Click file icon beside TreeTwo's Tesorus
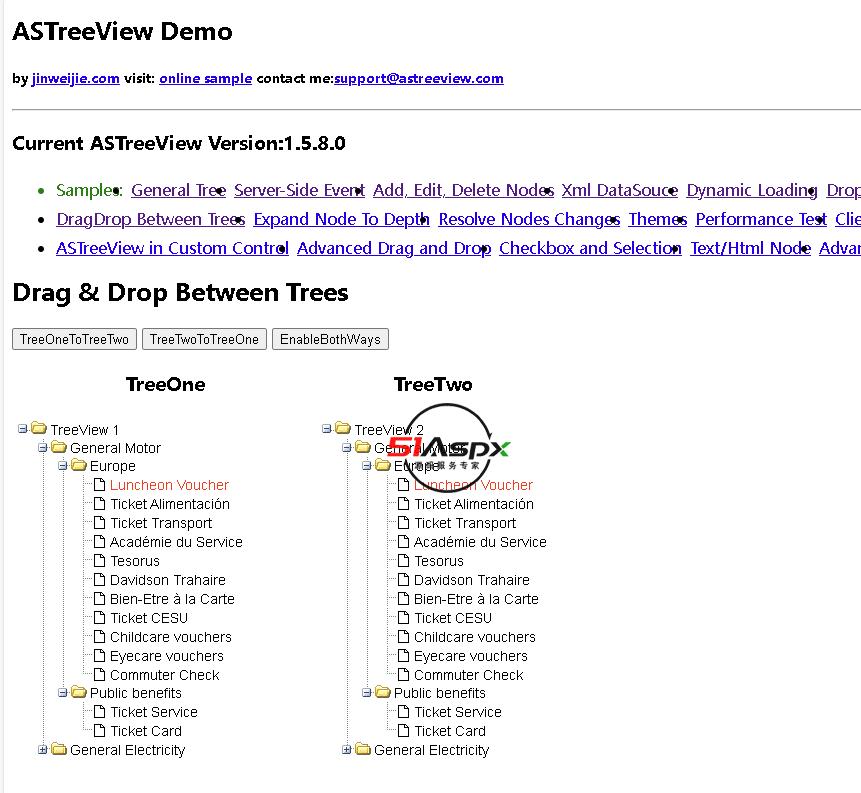861x793 pixels. [403, 560]
